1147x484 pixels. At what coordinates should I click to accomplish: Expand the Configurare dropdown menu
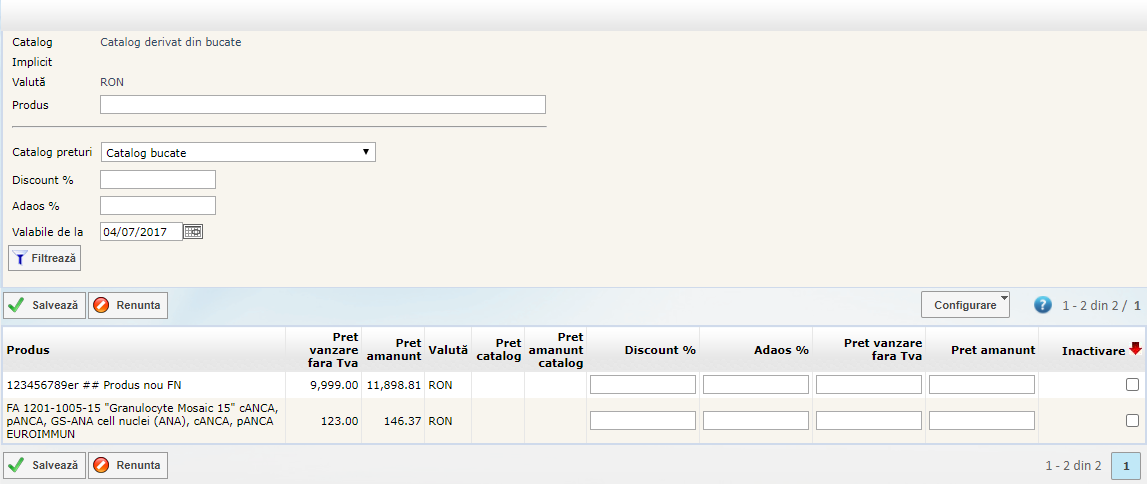[x=965, y=305]
